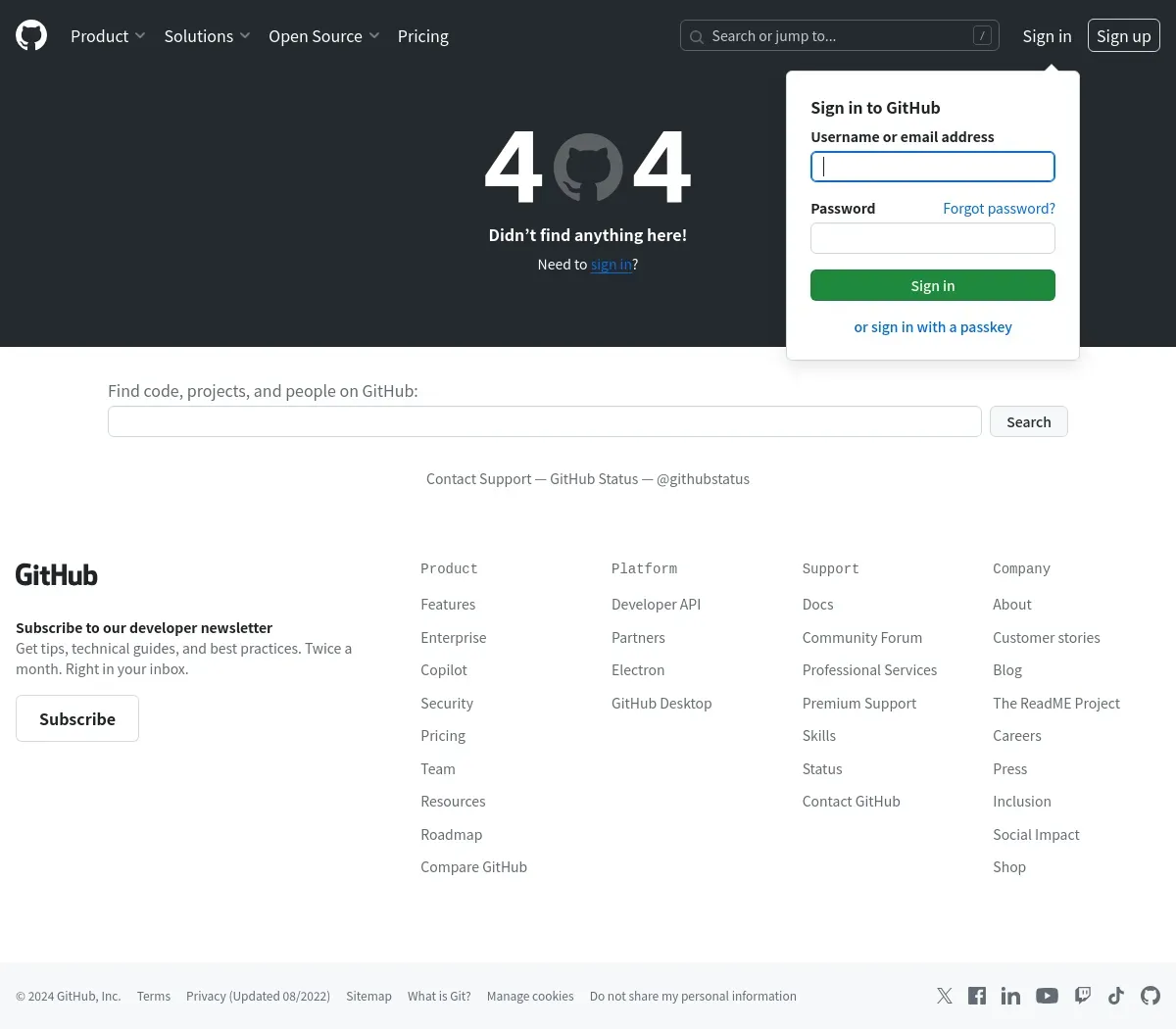The image size is (1176, 1029).
Task: Choose or sign in with a passkey
Action: tap(933, 327)
